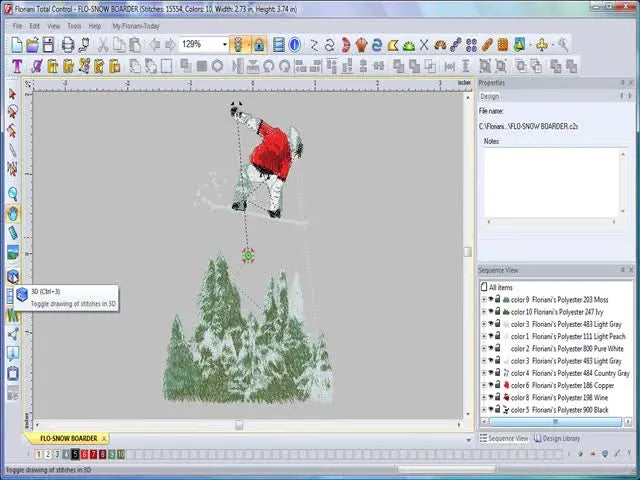This screenshot has height=480, width=640.
Task: Expand the color 10 Ivy tree node
Action: click(x=484, y=312)
